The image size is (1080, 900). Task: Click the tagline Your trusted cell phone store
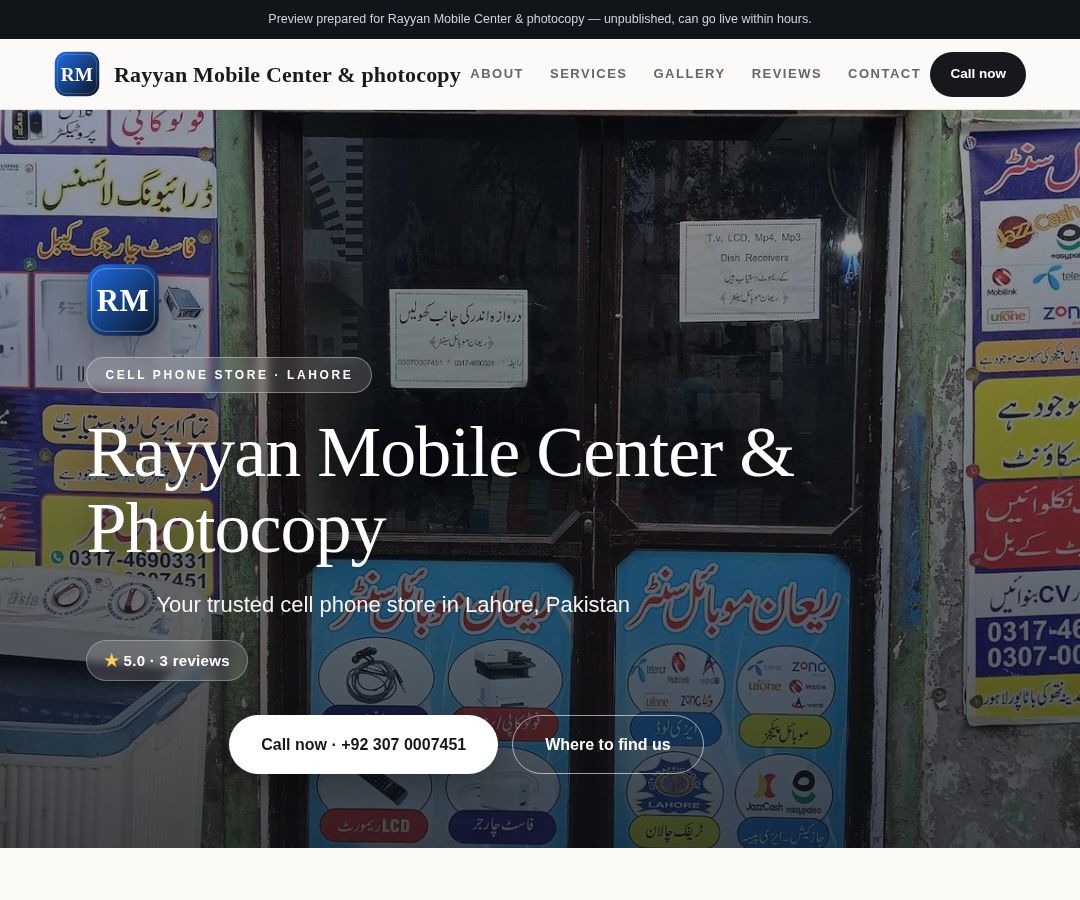pos(393,605)
